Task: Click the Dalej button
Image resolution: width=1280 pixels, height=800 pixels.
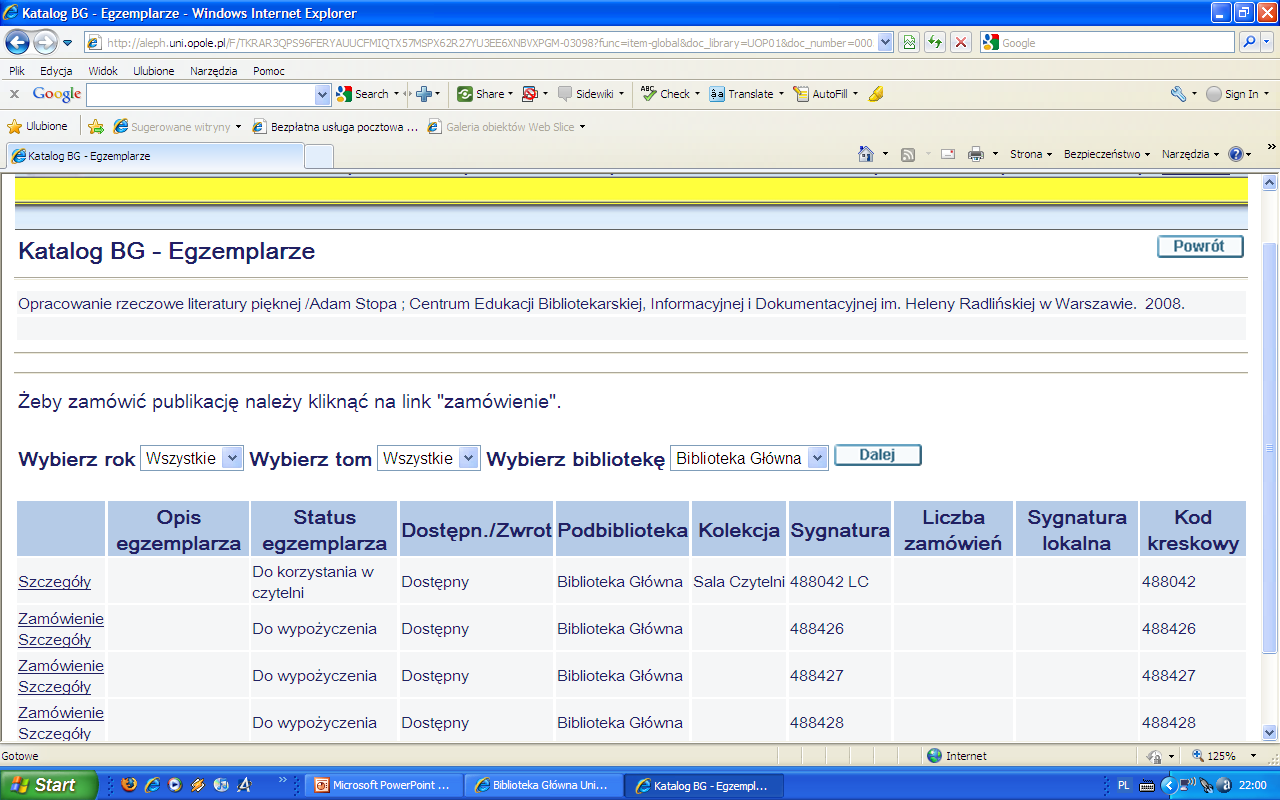Action: [877, 456]
